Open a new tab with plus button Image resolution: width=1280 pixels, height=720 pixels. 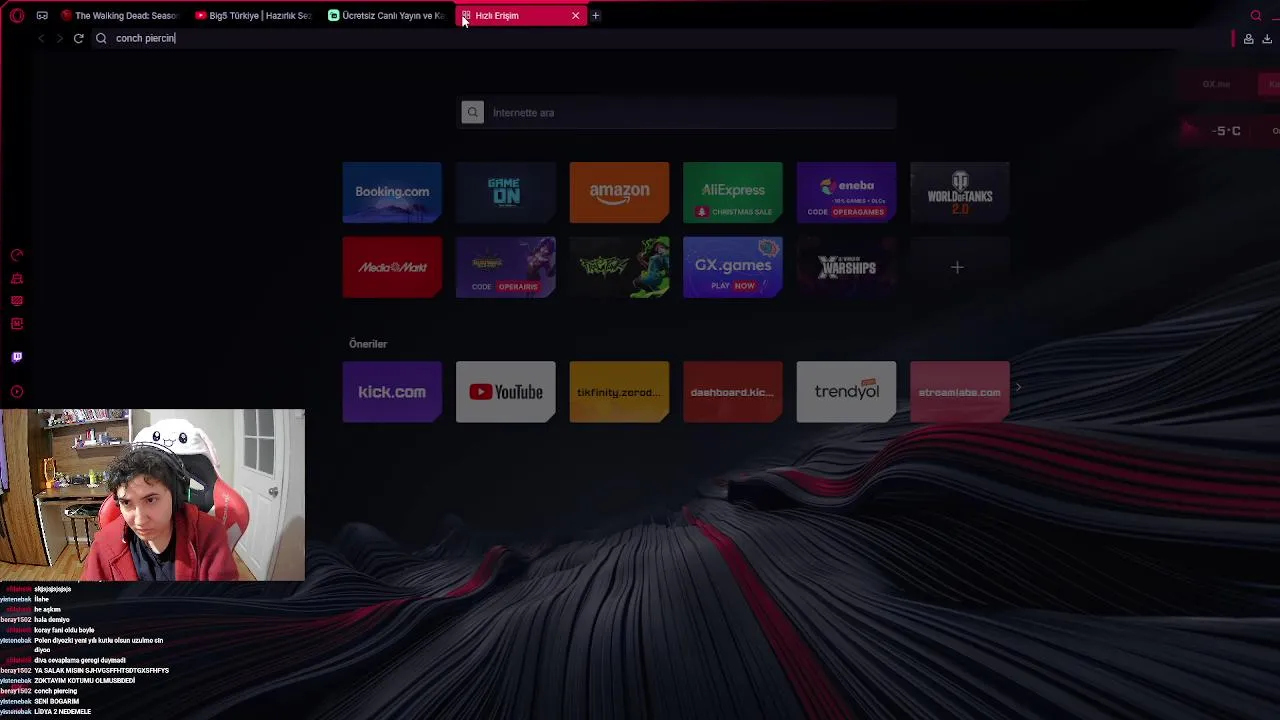[x=595, y=15]
